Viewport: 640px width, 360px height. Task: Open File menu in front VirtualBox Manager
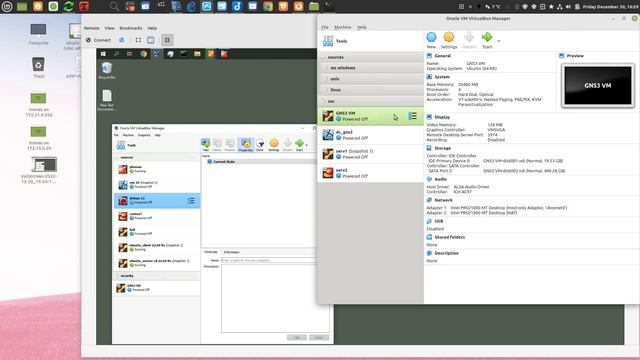(325, 27)
